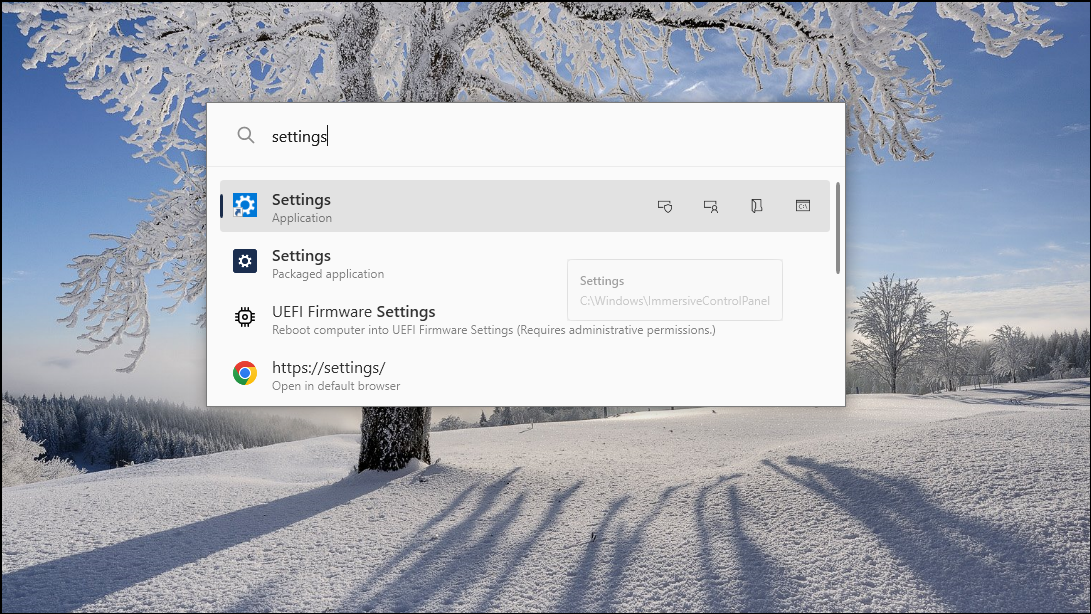Open containing folder of Settings app

click(756, 206)
